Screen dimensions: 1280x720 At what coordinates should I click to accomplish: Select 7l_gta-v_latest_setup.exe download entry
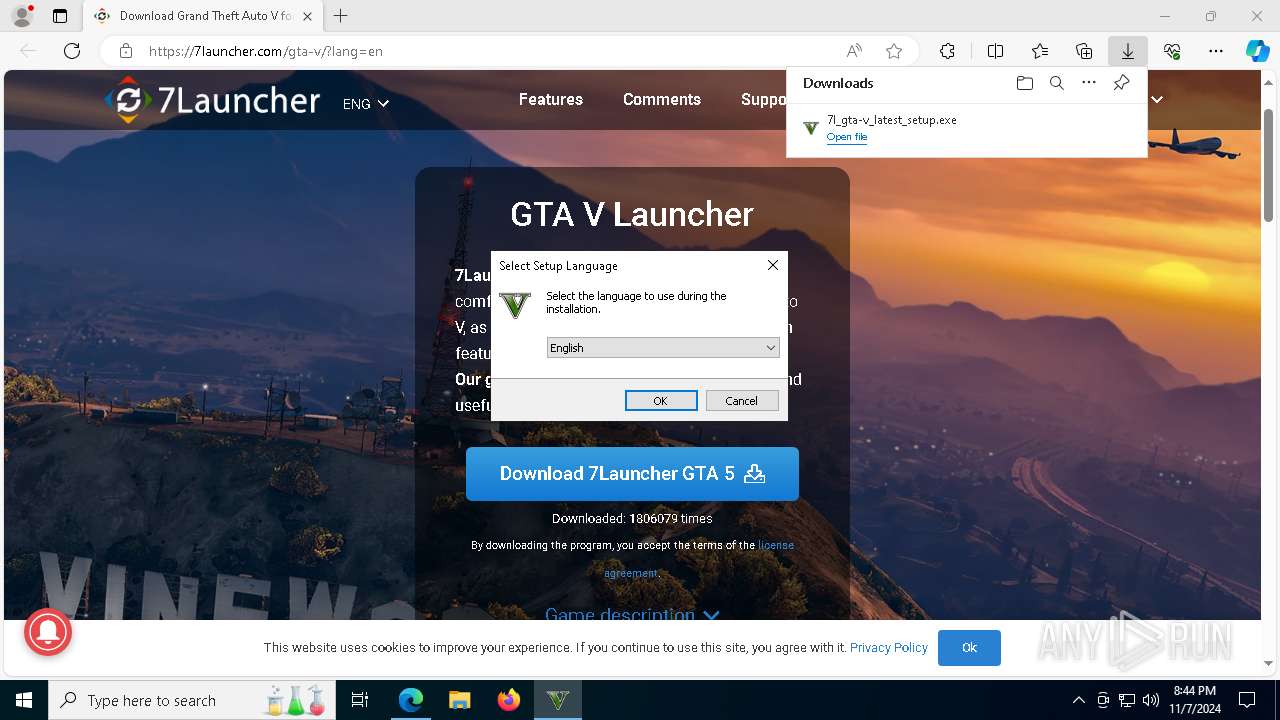click(x=967, y=127)
